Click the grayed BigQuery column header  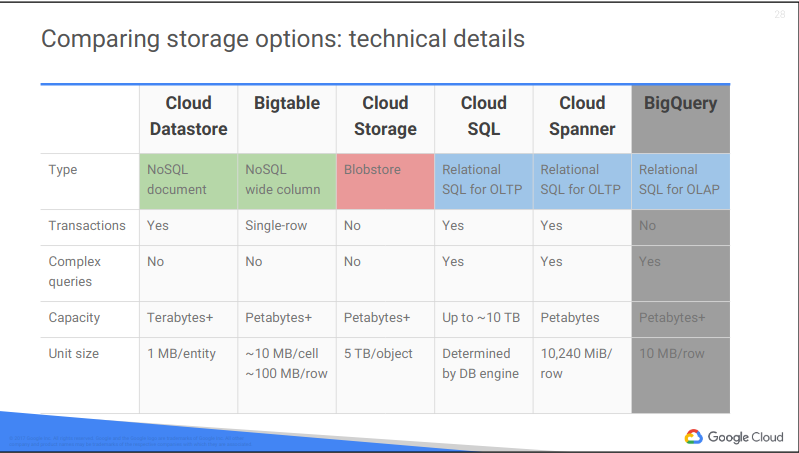pyautogui.click(x=680, y=103)
